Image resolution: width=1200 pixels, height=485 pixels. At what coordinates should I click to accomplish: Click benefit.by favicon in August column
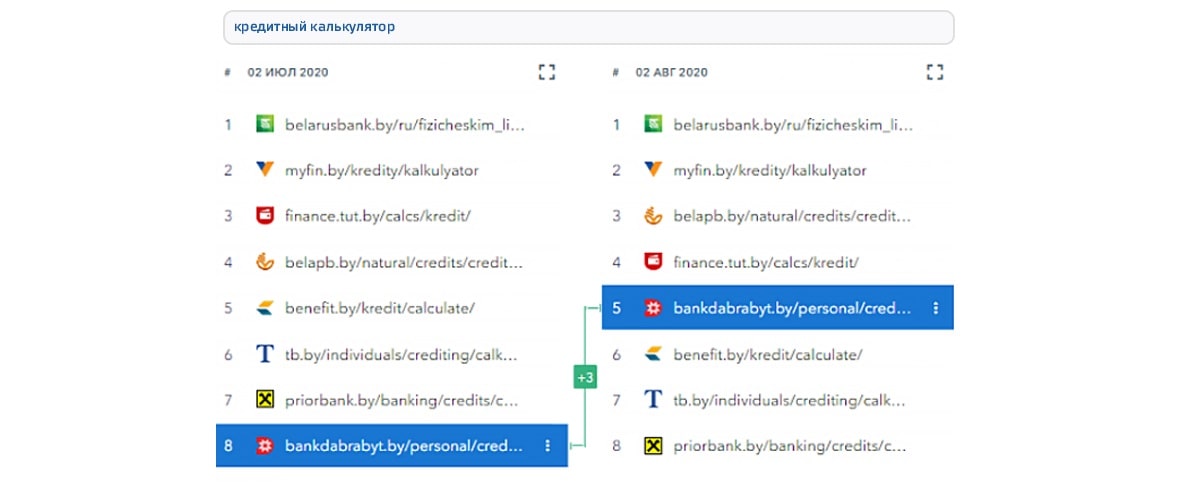(x=653, y=354)
